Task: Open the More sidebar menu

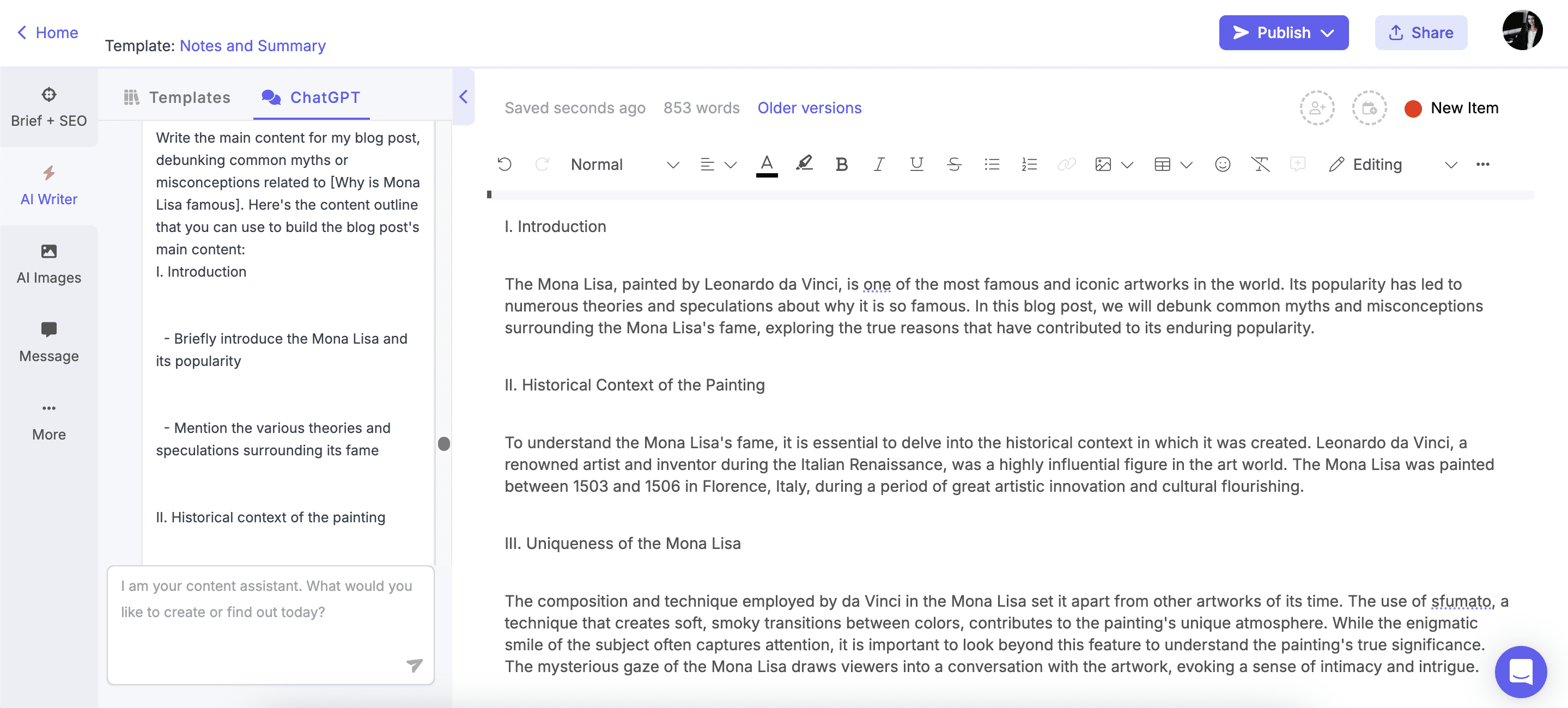Action: click(48, 422)
